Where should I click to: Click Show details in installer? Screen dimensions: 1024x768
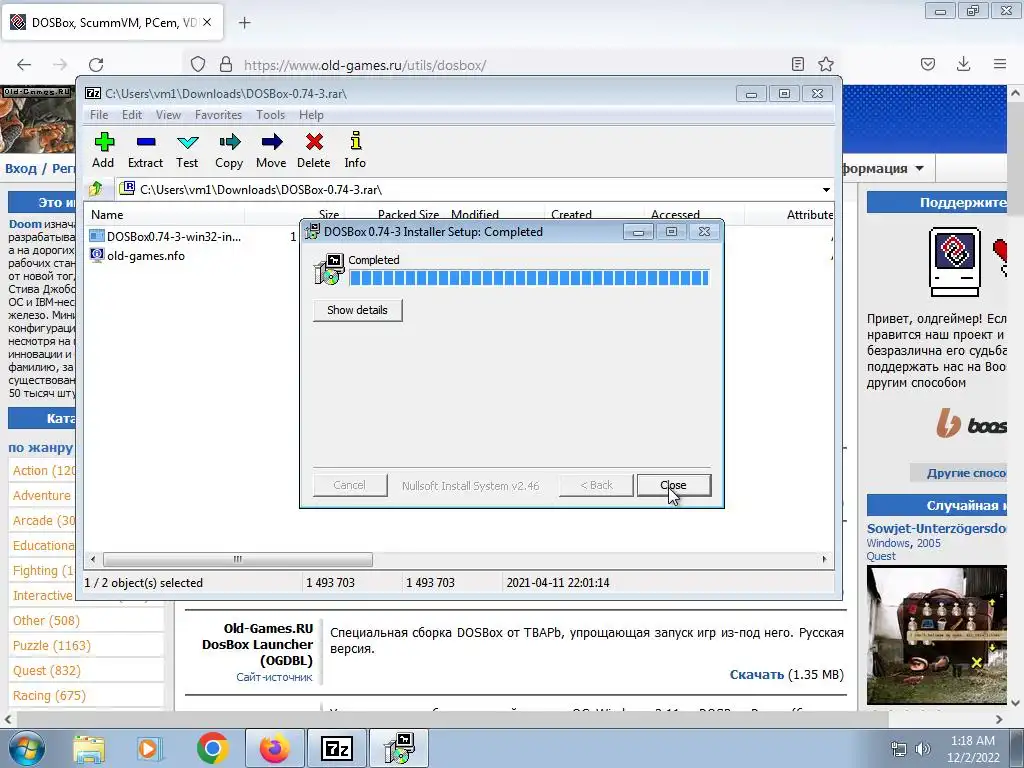click(x=357, y=310)
